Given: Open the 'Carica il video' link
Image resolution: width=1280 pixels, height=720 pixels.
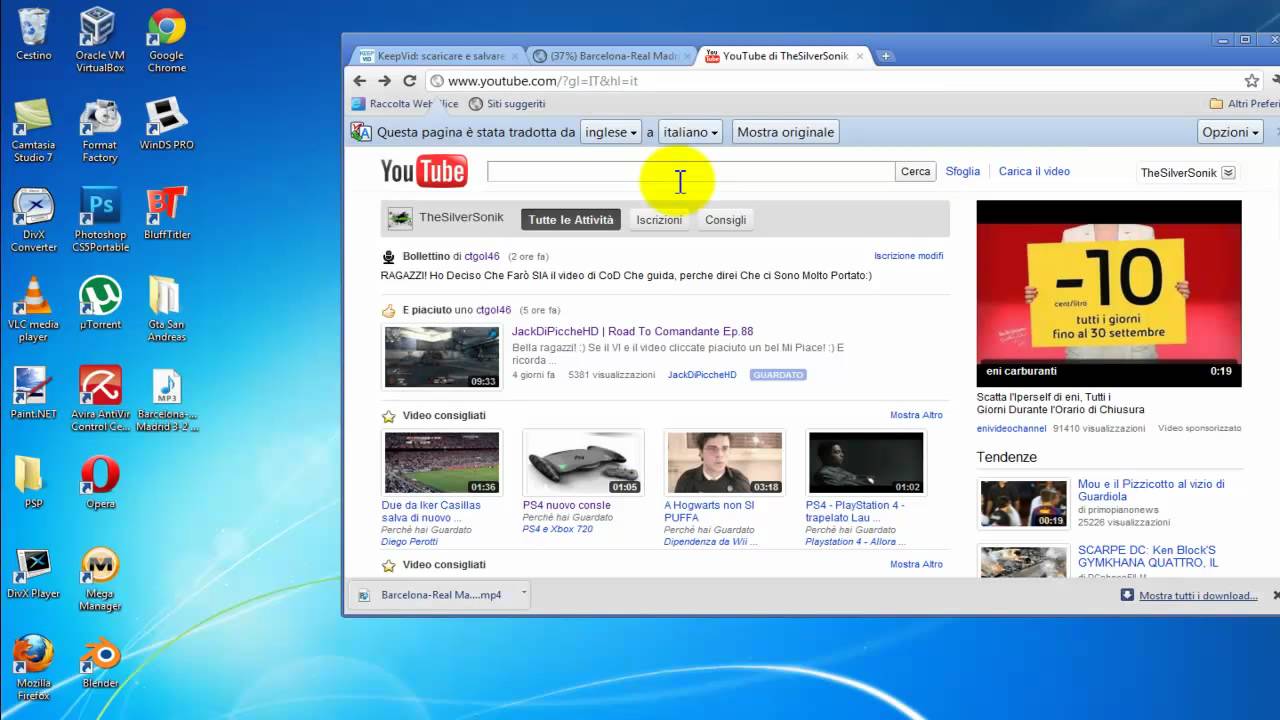Looking at the screenshot, I should [x=1034, y=171].
